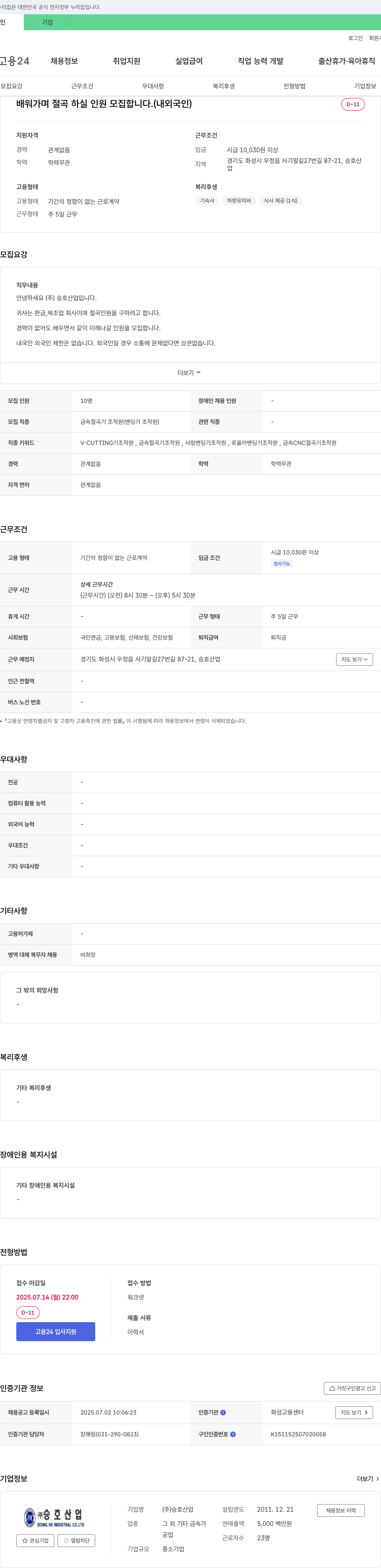Expand job description with 더보기
Viewport: 381px width, 1568px height.
coord(189,372)
